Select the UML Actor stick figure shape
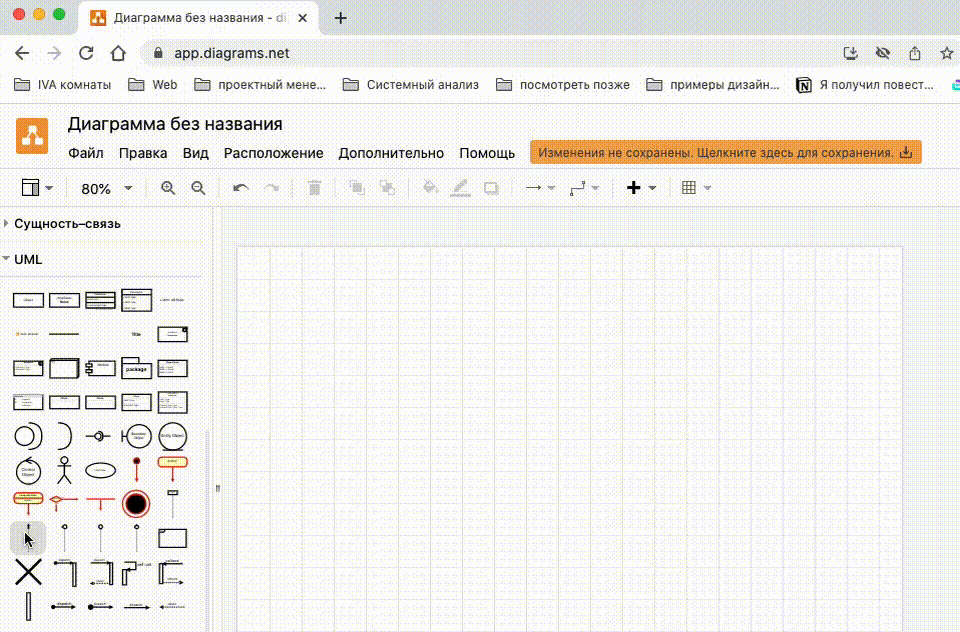The height and width of the screenshot is (632, 960). (x=64, y=470)
